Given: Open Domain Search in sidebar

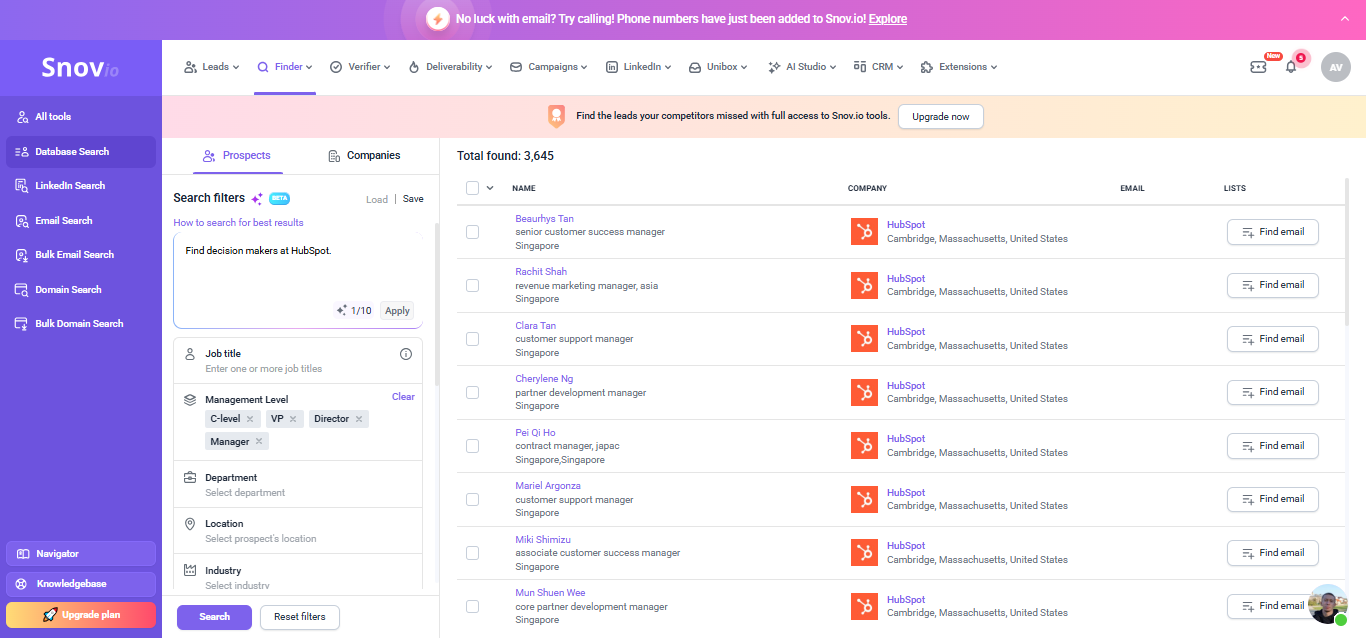Looking at the screenshot, I should click(81, 290).
